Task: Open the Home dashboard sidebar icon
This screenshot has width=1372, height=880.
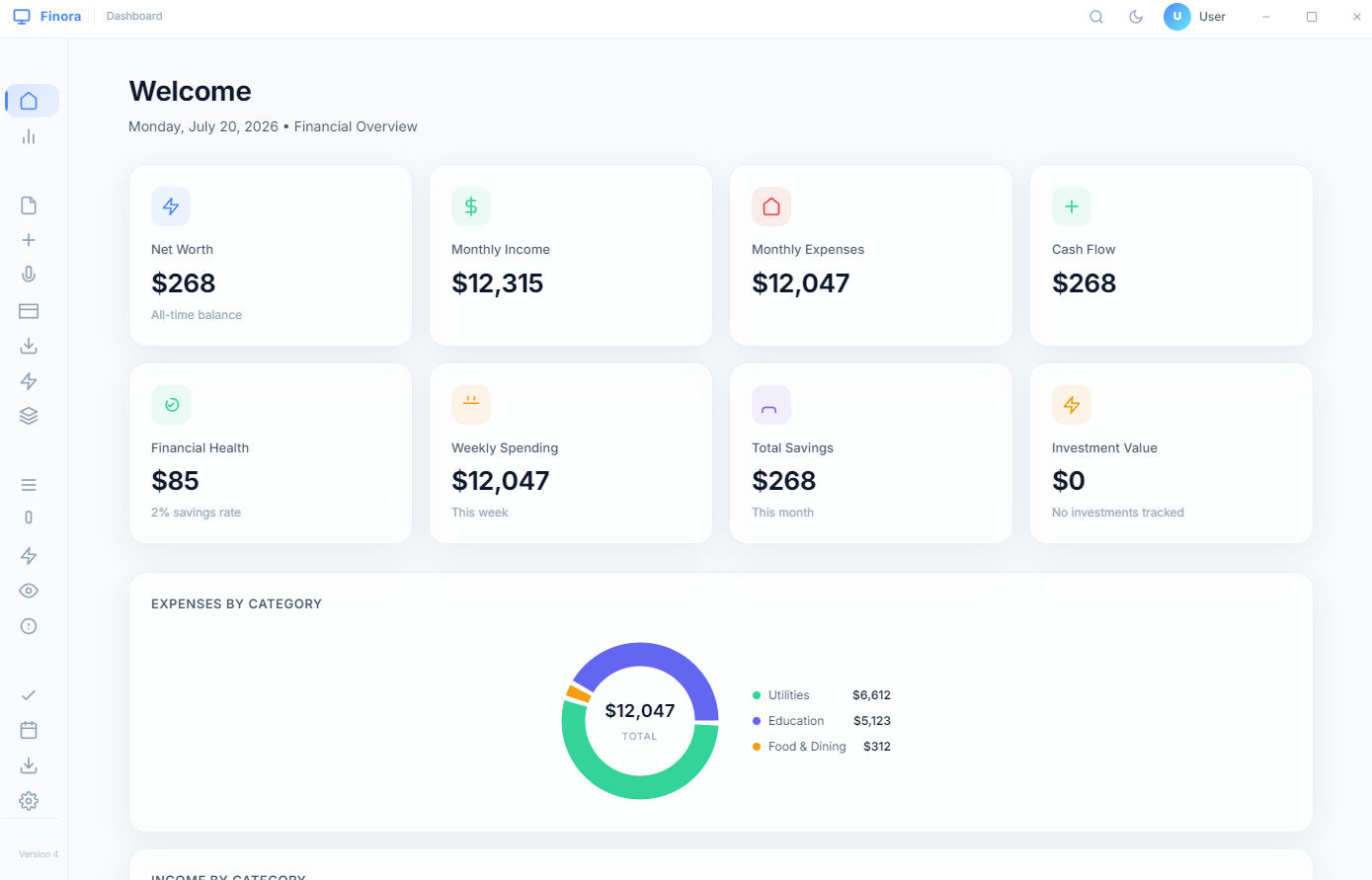Action: point(29,101)
